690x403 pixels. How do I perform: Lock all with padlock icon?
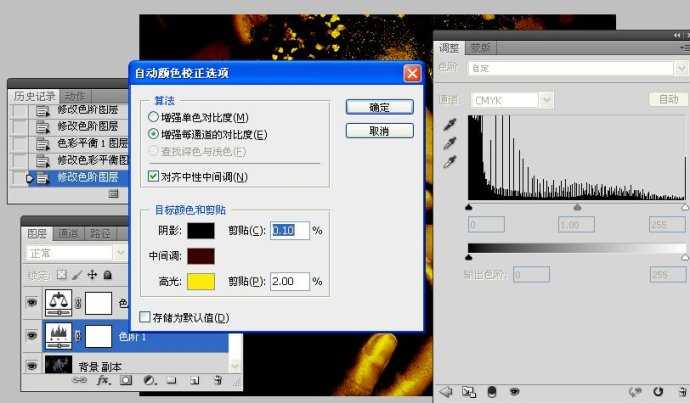pos(107,275)
